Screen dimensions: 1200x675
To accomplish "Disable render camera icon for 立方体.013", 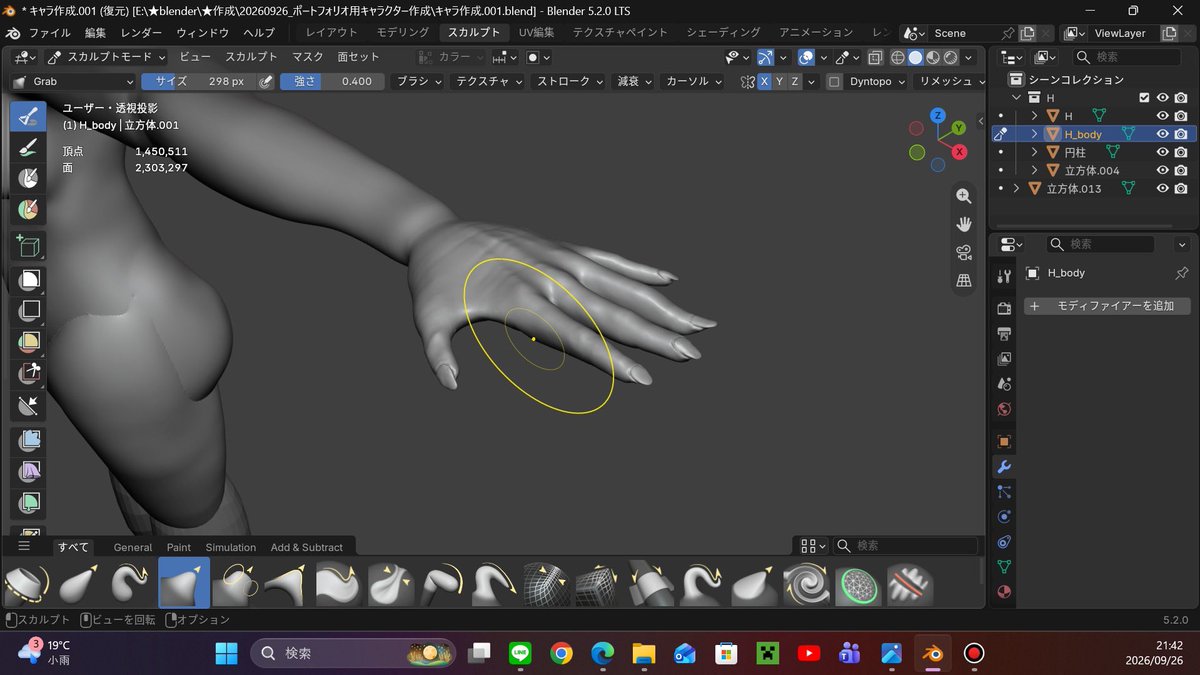I will pos(1181,188).
